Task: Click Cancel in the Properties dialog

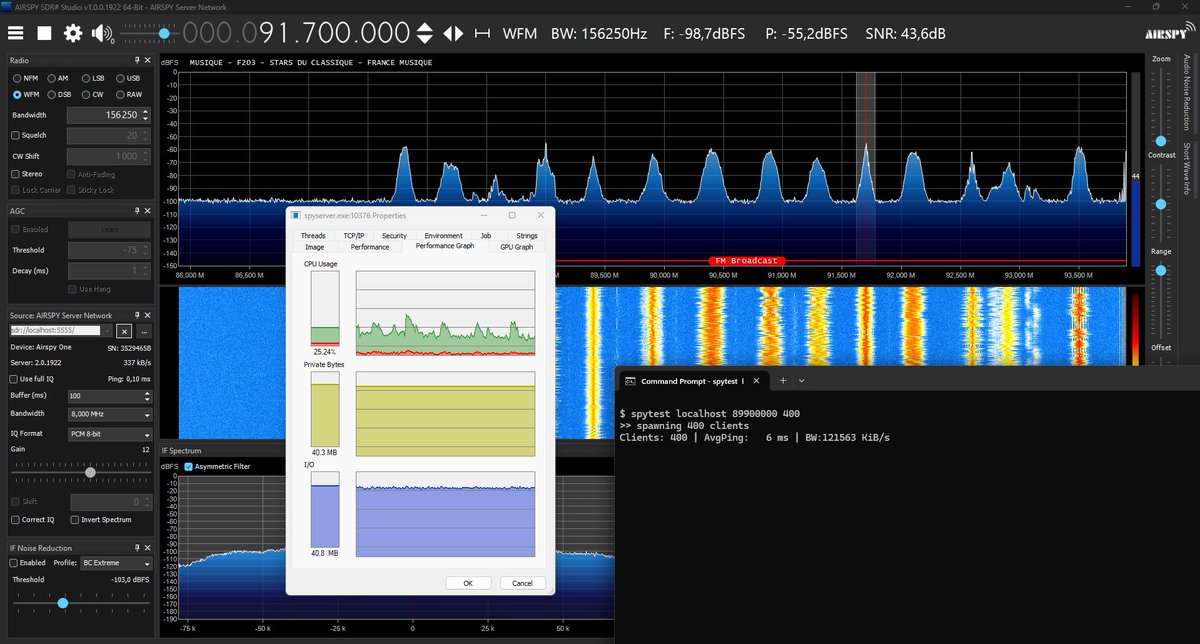Action: click(x=522, y=583)
